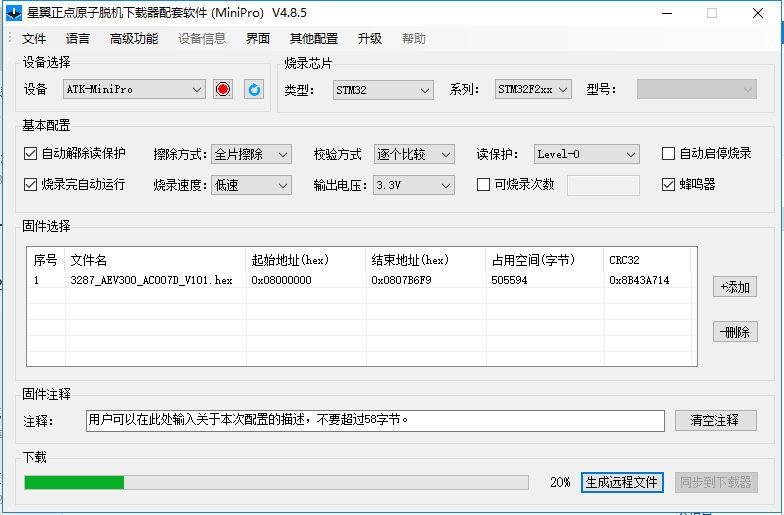This screenshot has width=784, height=515.
Task: Enable 自动启停烧录 checkbox
Action: (x=669, y=154)
